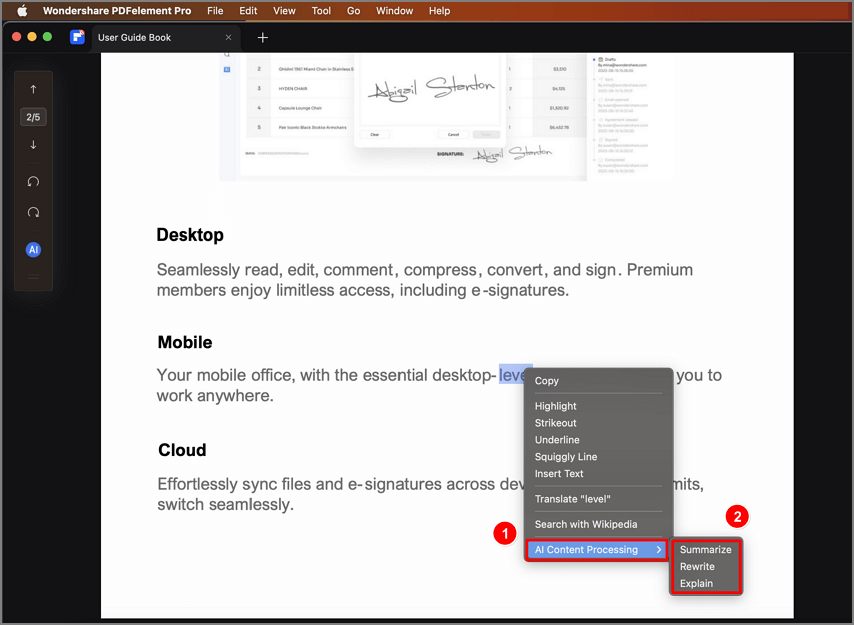Rotate page clockwise in left toolbar
The width and height of the screenshot is (854, 625).
tap(33, 212)
